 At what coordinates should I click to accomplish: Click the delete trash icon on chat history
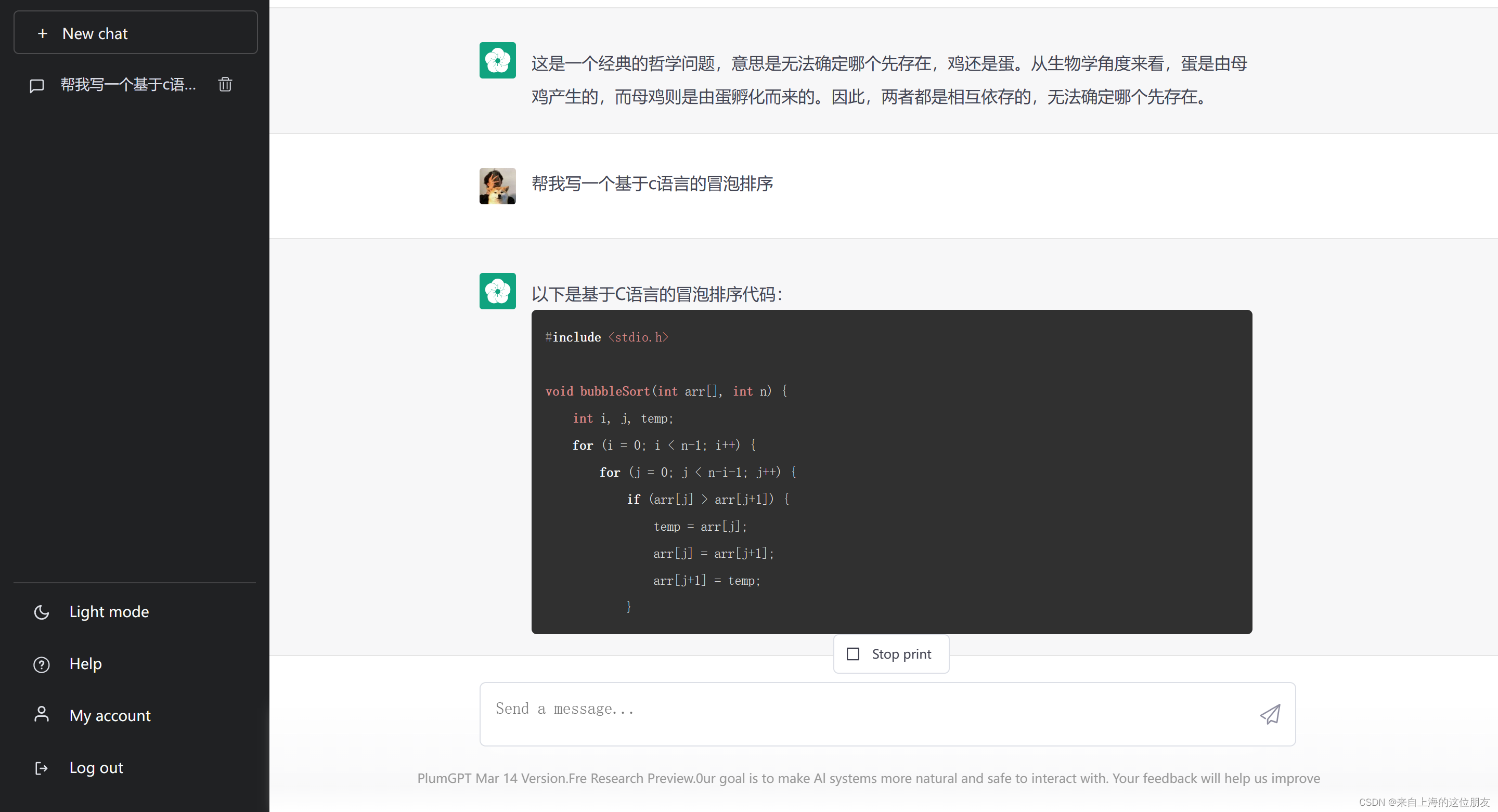tap(225, 85)
